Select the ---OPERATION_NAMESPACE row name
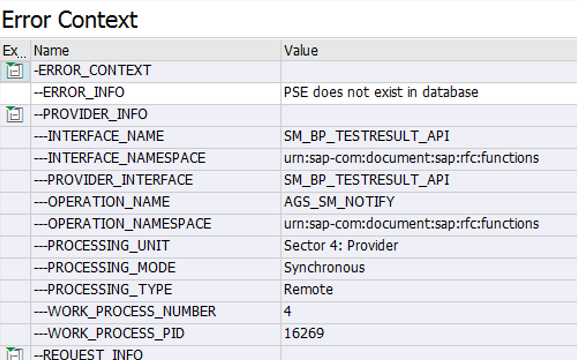 point(123,223)
